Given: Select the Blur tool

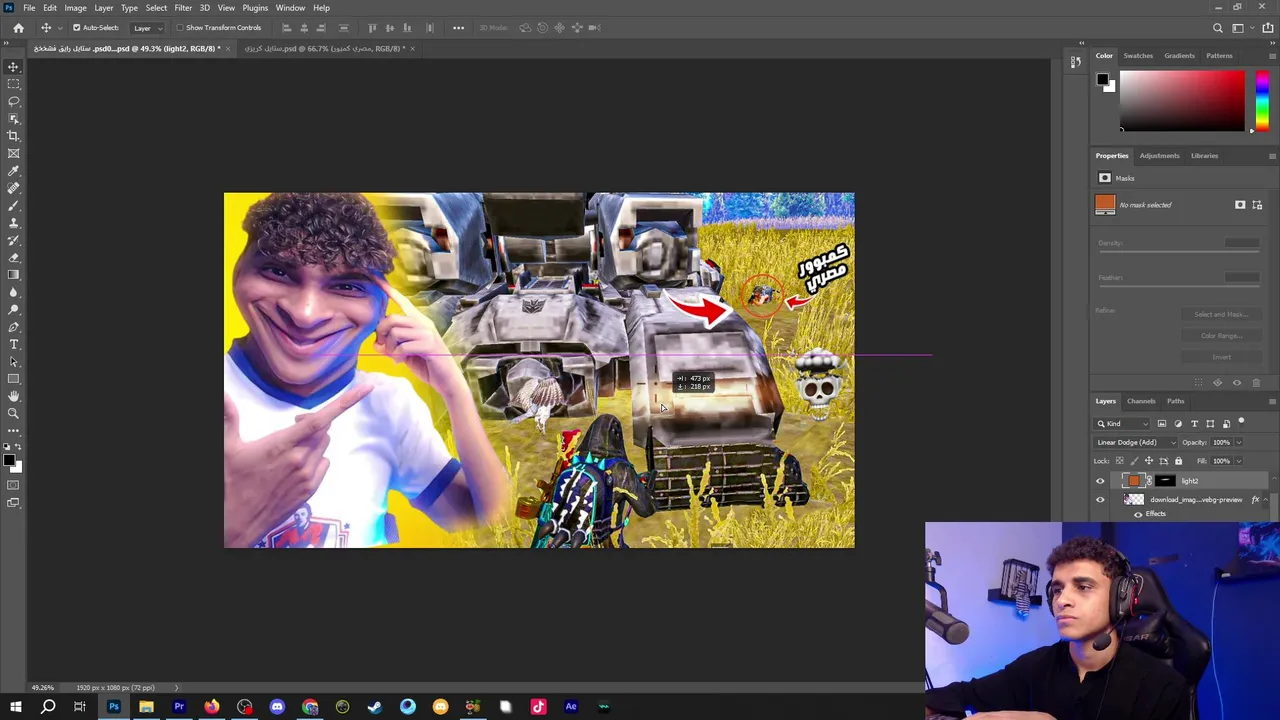Looking at the screenshot, I should click(13, 292).
